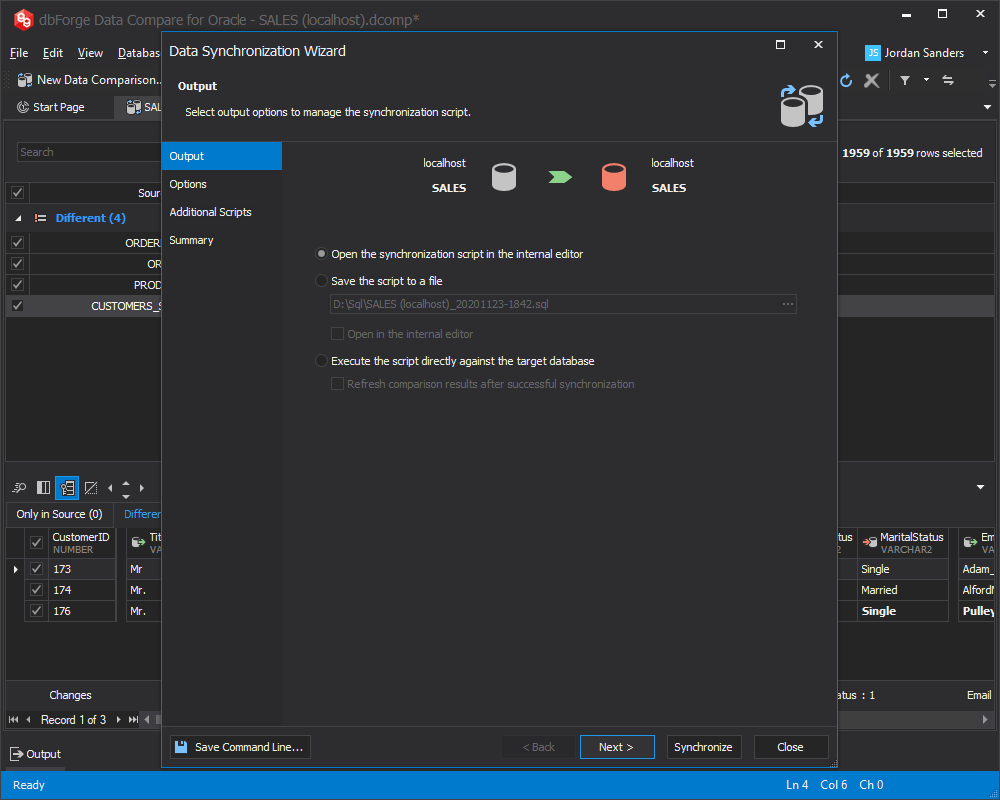Select Execute script directly against target database

(321, 361)
